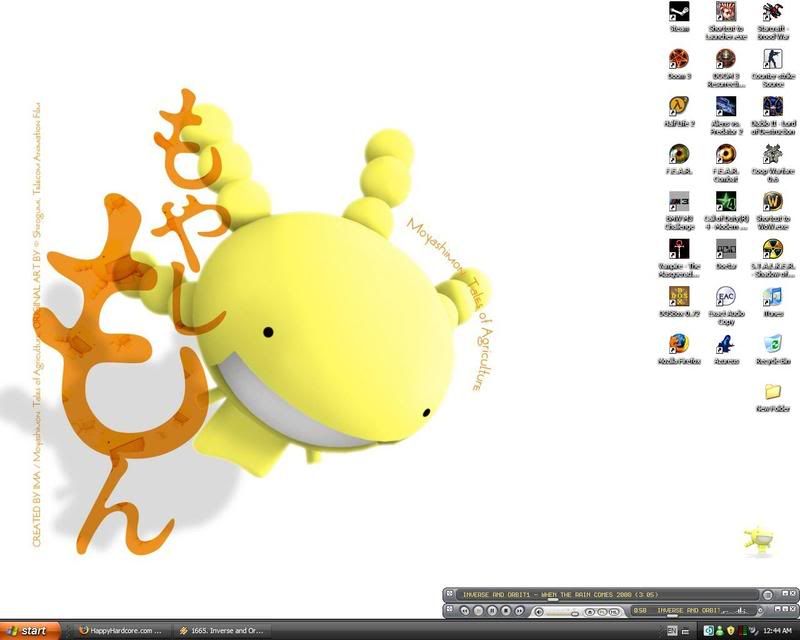Launch the DOSBox 0.72 shortcut
This screenshot has height=640, width=800.
[x=679, y=297]
